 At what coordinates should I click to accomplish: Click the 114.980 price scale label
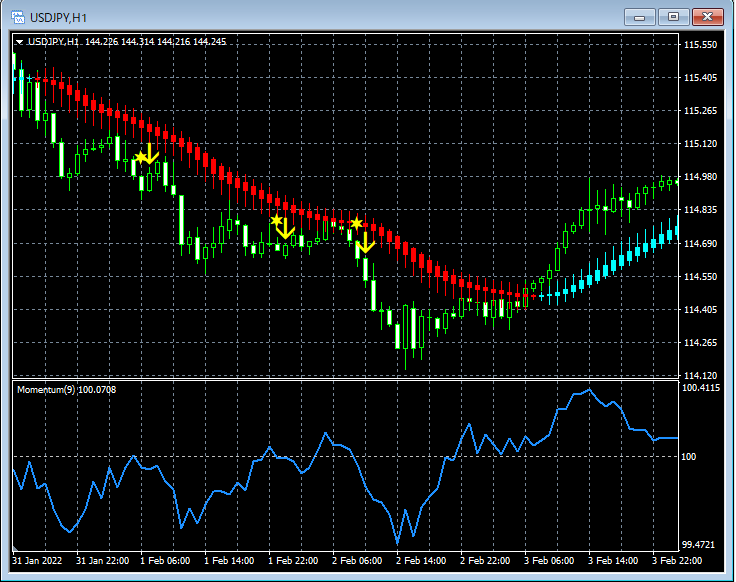pyautogui.click(x=700, y=176)
